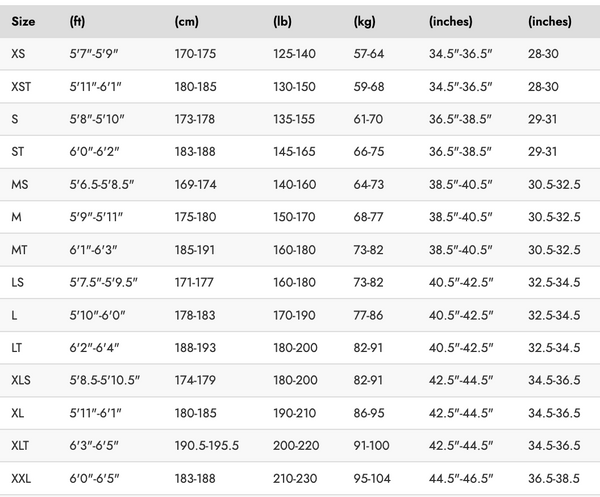The height and width of the screenshot is (497, 600).
Task: Click the 170-175 cm height cell
Action: (x=195, y=54)
